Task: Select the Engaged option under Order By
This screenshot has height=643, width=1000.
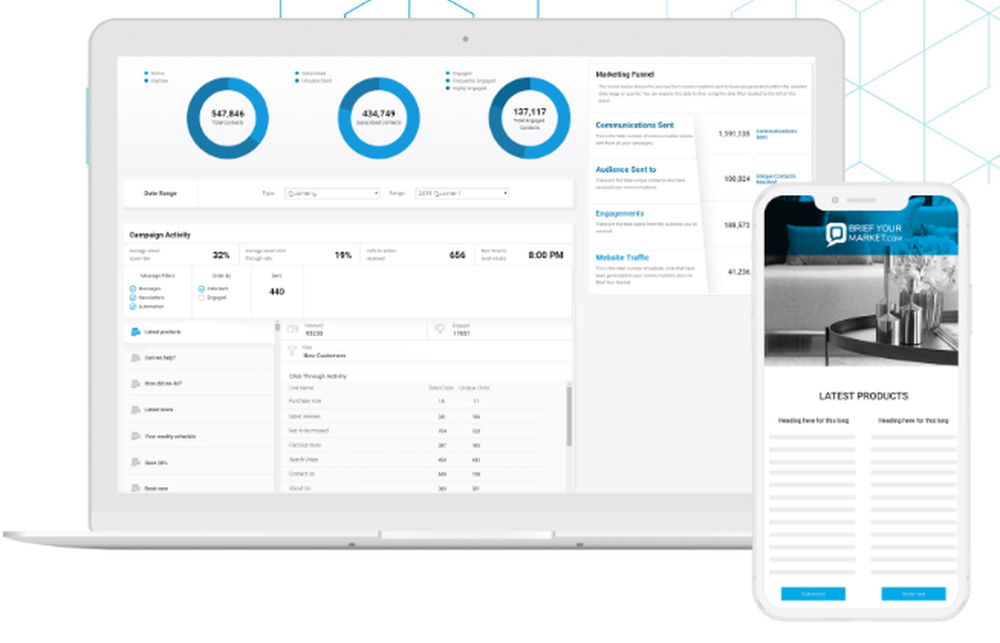Action: pos(201,298)
